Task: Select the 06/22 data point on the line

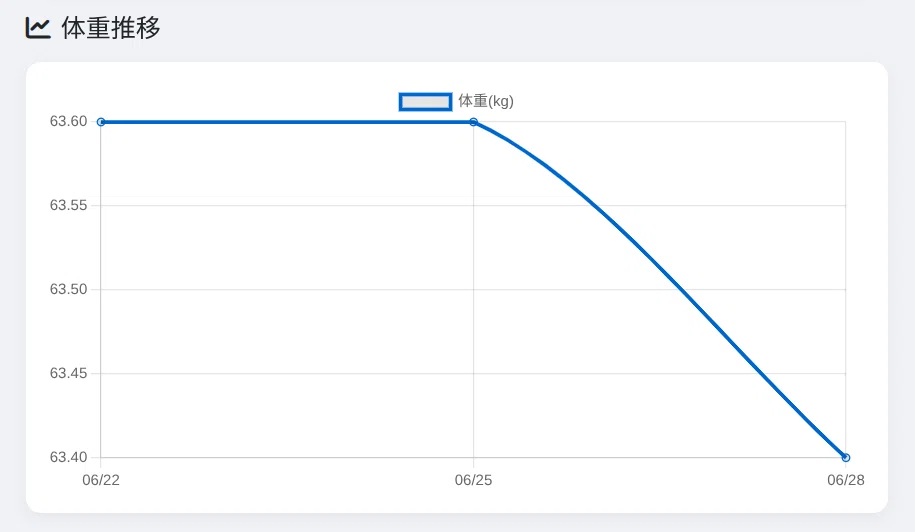Action: [x=101, y=122]
